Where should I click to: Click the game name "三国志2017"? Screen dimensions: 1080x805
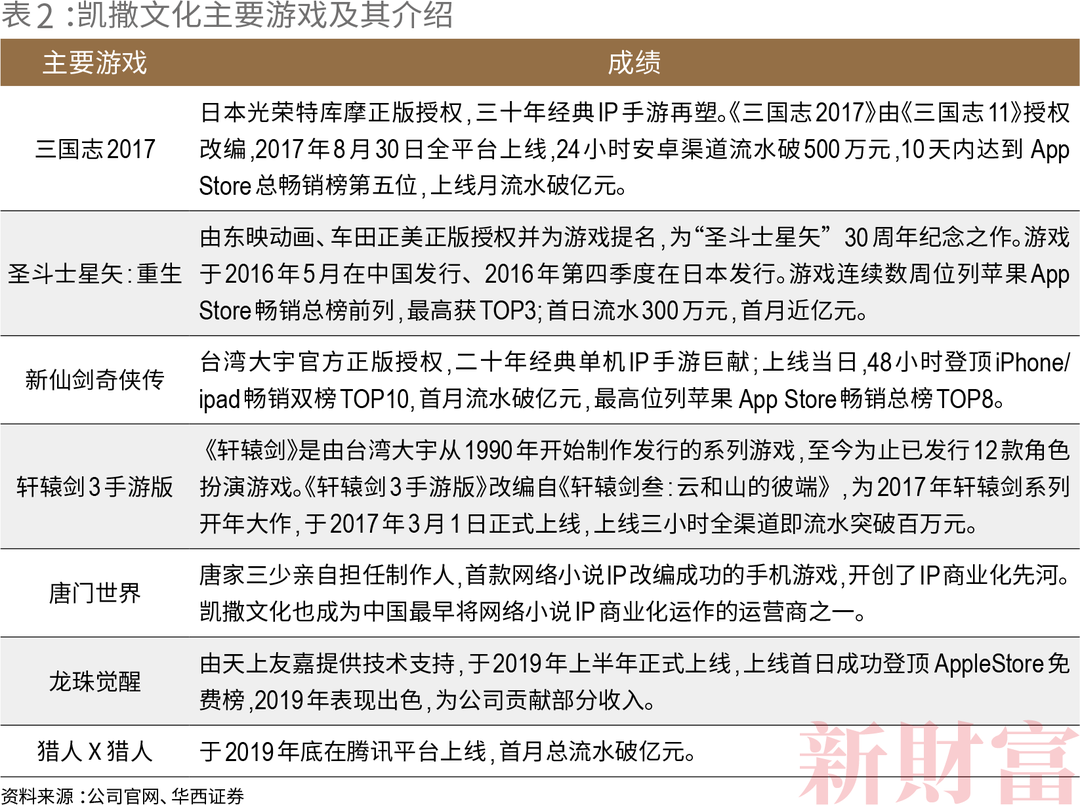coord(95,149)
